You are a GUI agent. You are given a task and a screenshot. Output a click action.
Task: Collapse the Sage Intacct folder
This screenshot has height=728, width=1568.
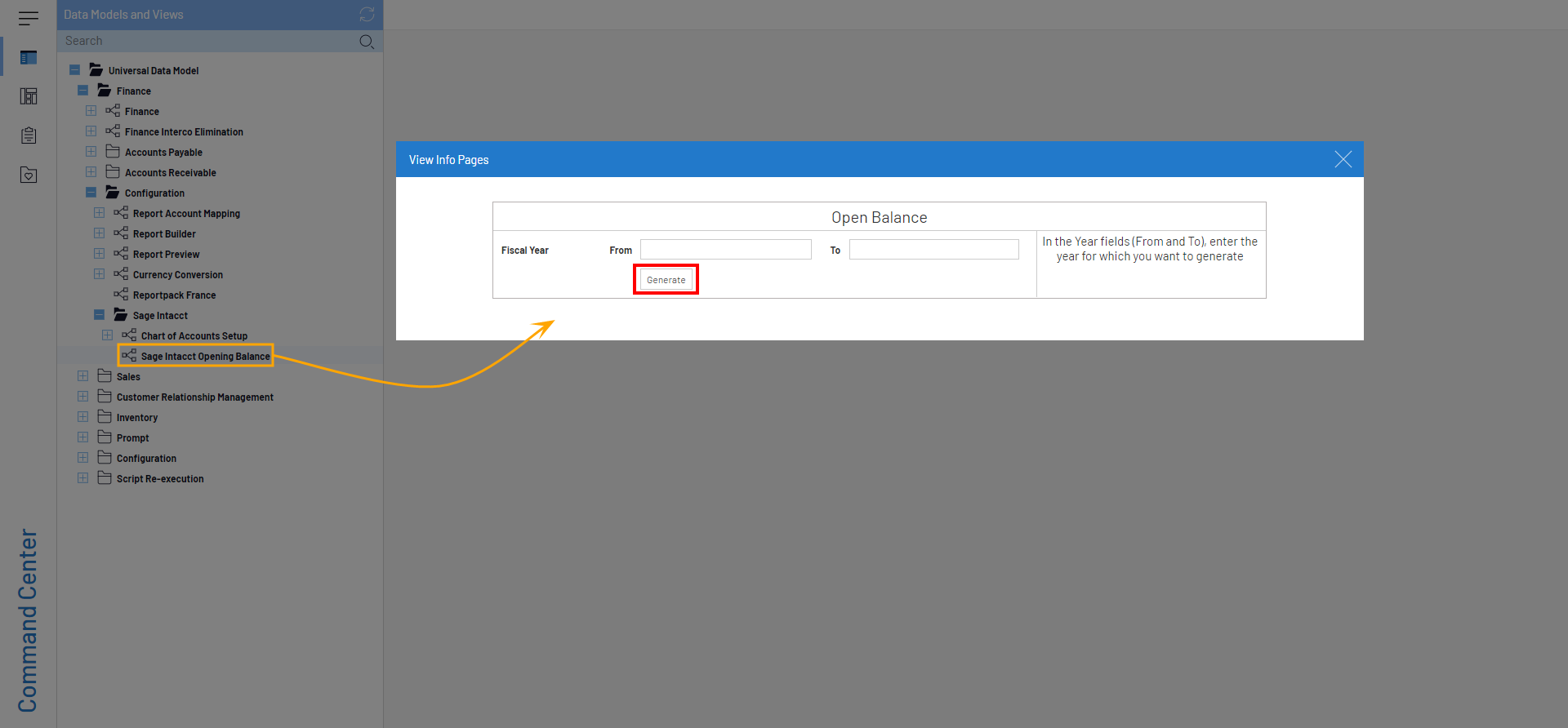(x=100, y=315)
